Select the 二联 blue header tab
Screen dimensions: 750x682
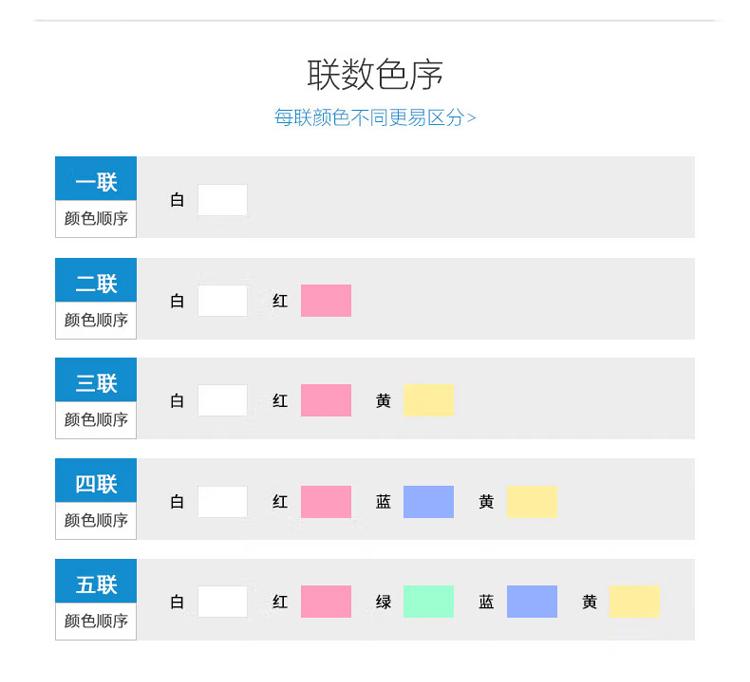[96, 280]
